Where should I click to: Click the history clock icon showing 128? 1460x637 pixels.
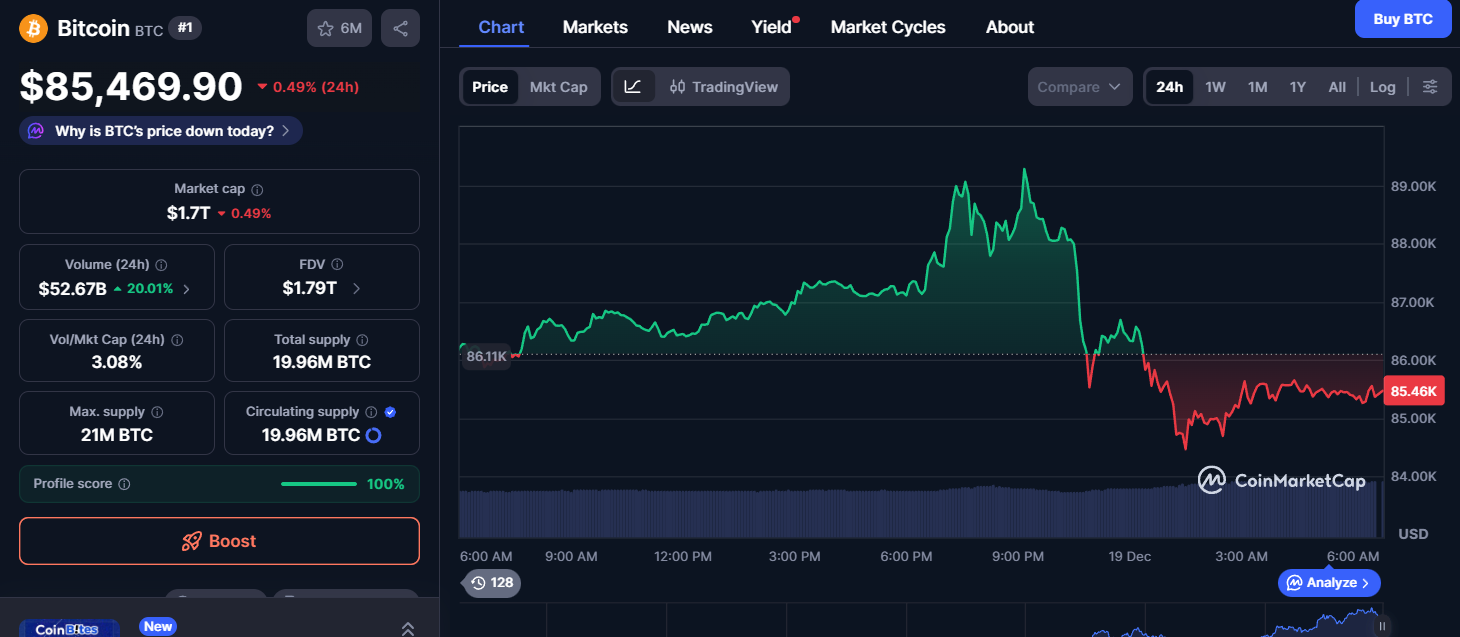tap(491, 583)
